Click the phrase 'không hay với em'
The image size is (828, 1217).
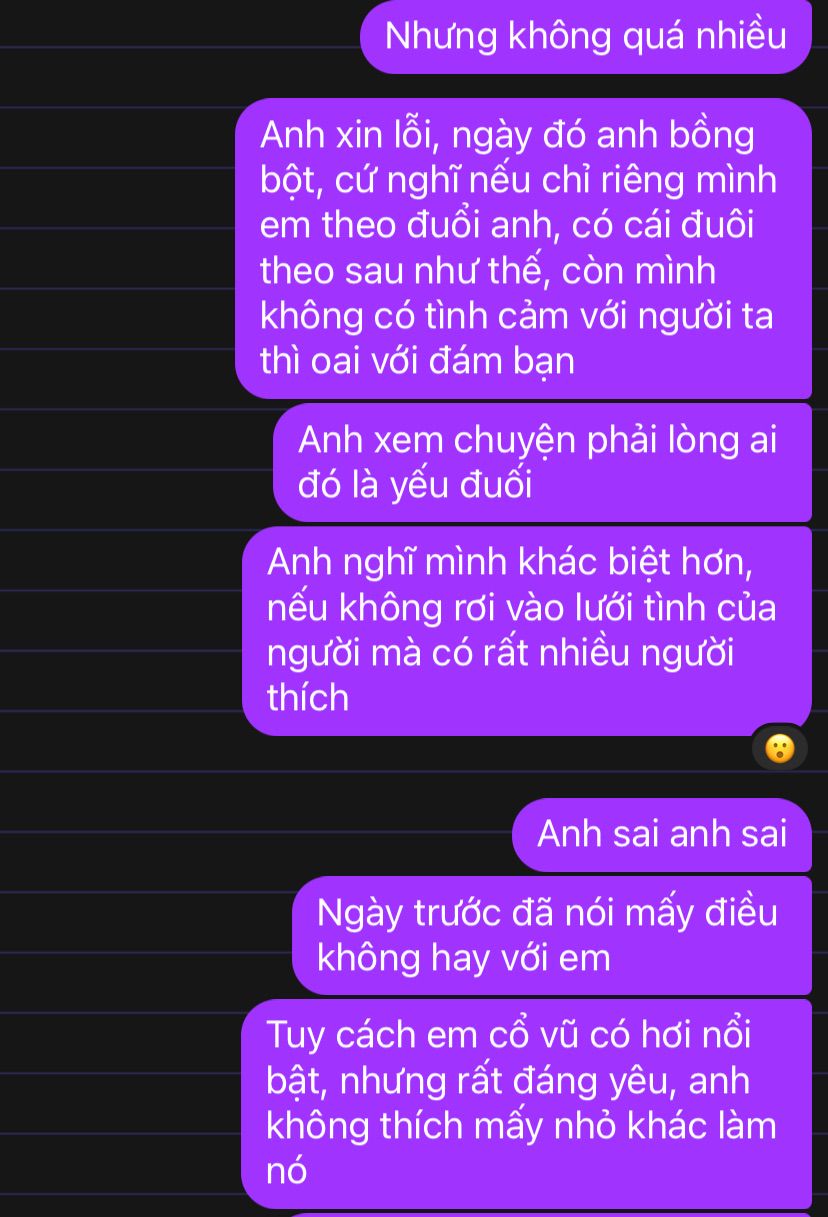pyautogui.click(x=463, y=958)
